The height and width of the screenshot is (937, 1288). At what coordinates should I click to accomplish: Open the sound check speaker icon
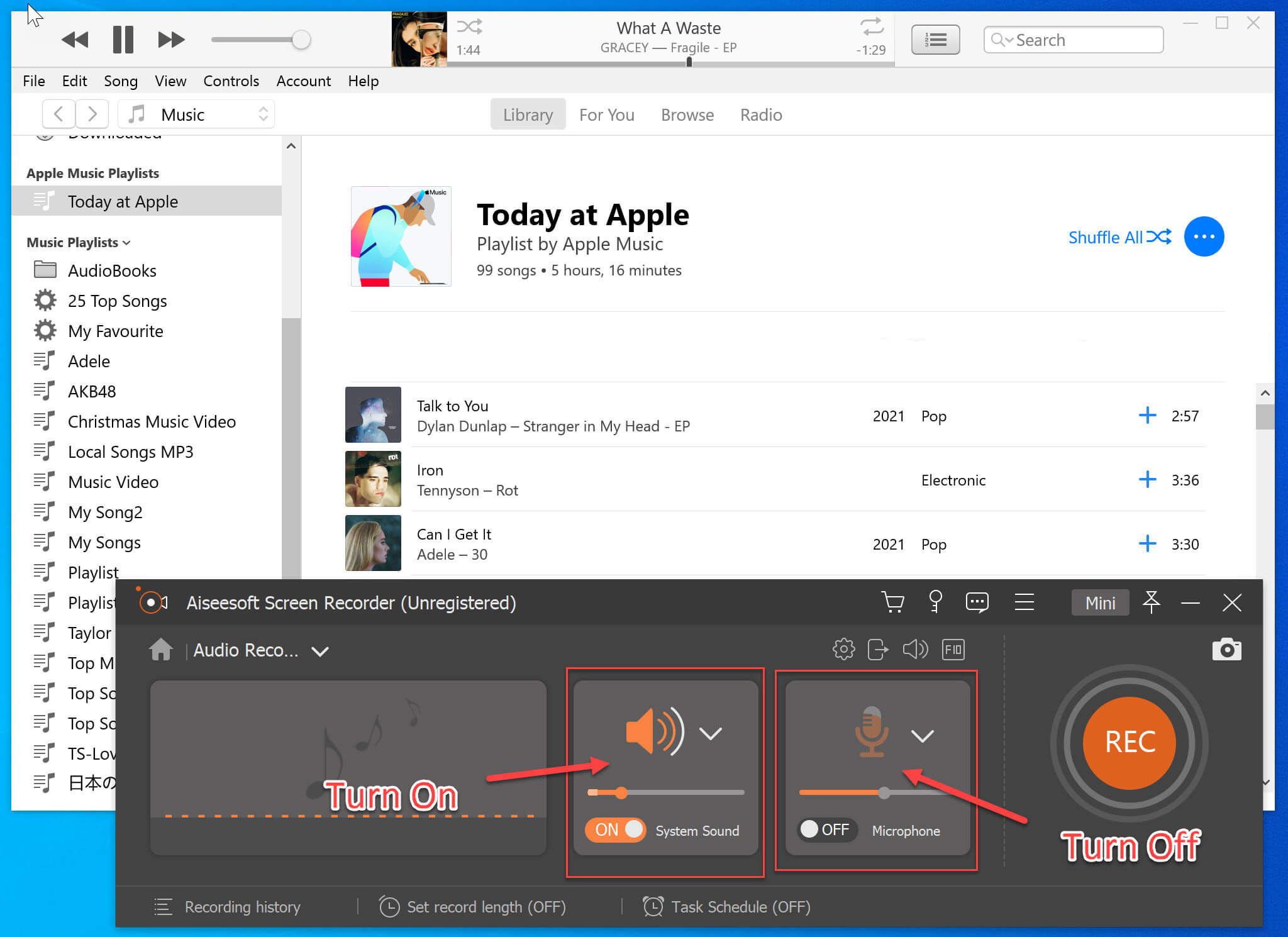915,649
